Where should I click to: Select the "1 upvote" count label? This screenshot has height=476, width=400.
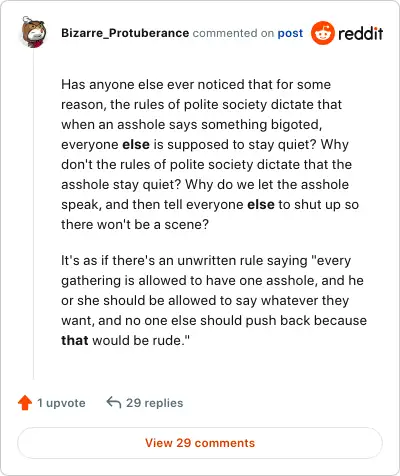pyautogui.click(x=61, y=403)
